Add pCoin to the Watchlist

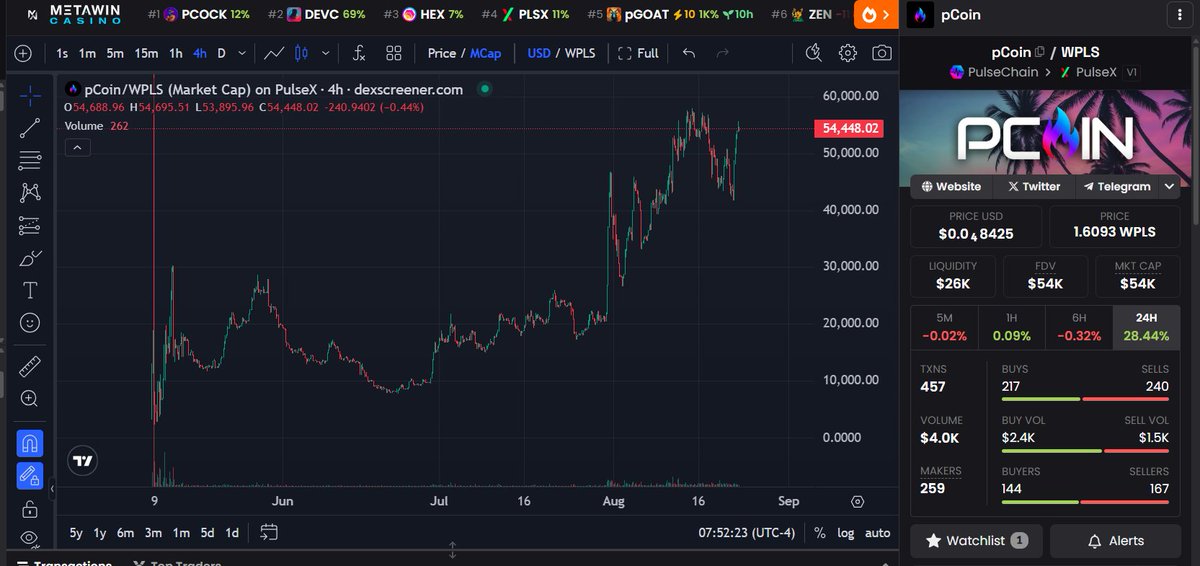(x=976, y=540)
